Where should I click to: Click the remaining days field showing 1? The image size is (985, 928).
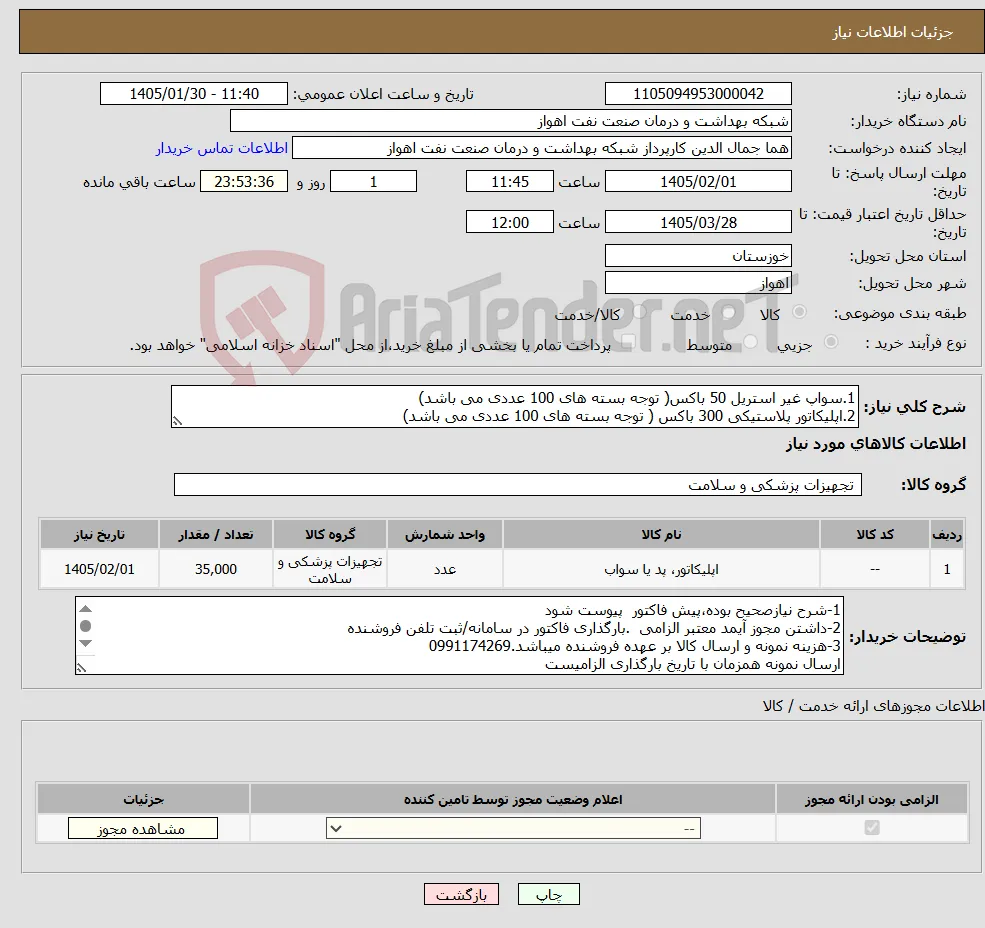pos(373,182)
